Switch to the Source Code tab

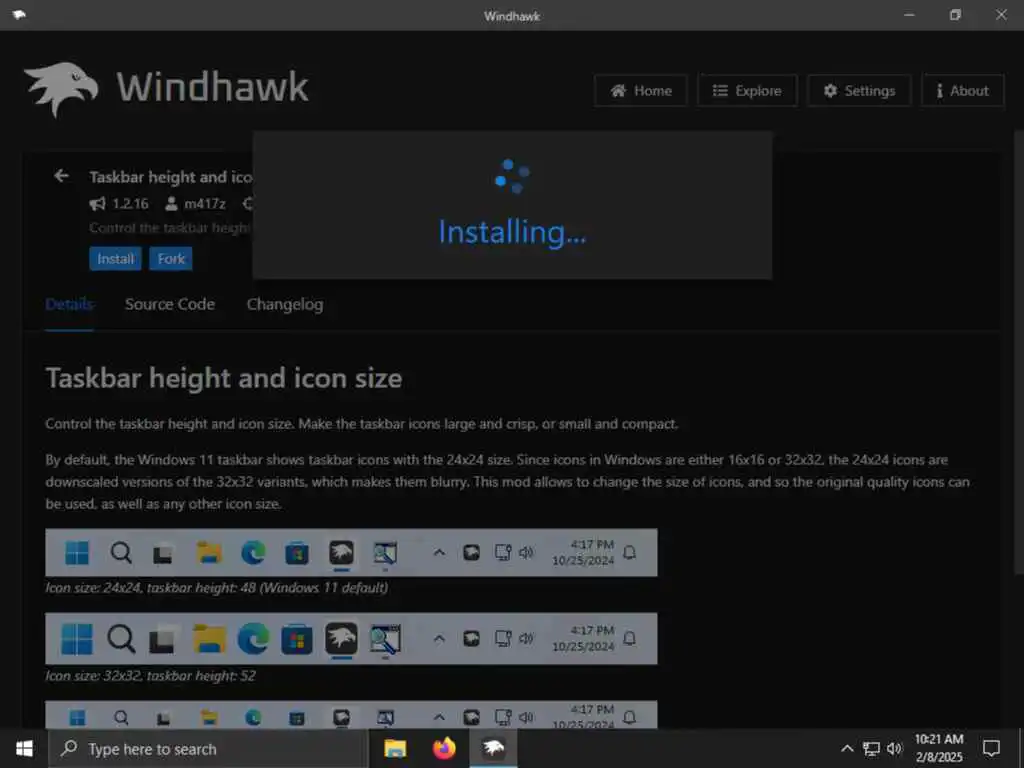[170, 304]
